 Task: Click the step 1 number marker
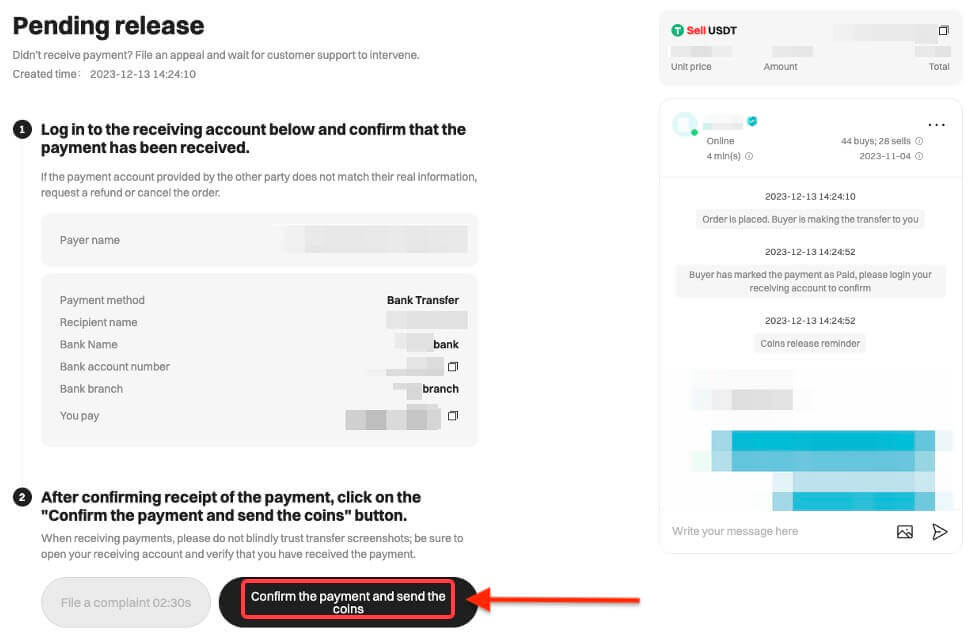(22, 130)
